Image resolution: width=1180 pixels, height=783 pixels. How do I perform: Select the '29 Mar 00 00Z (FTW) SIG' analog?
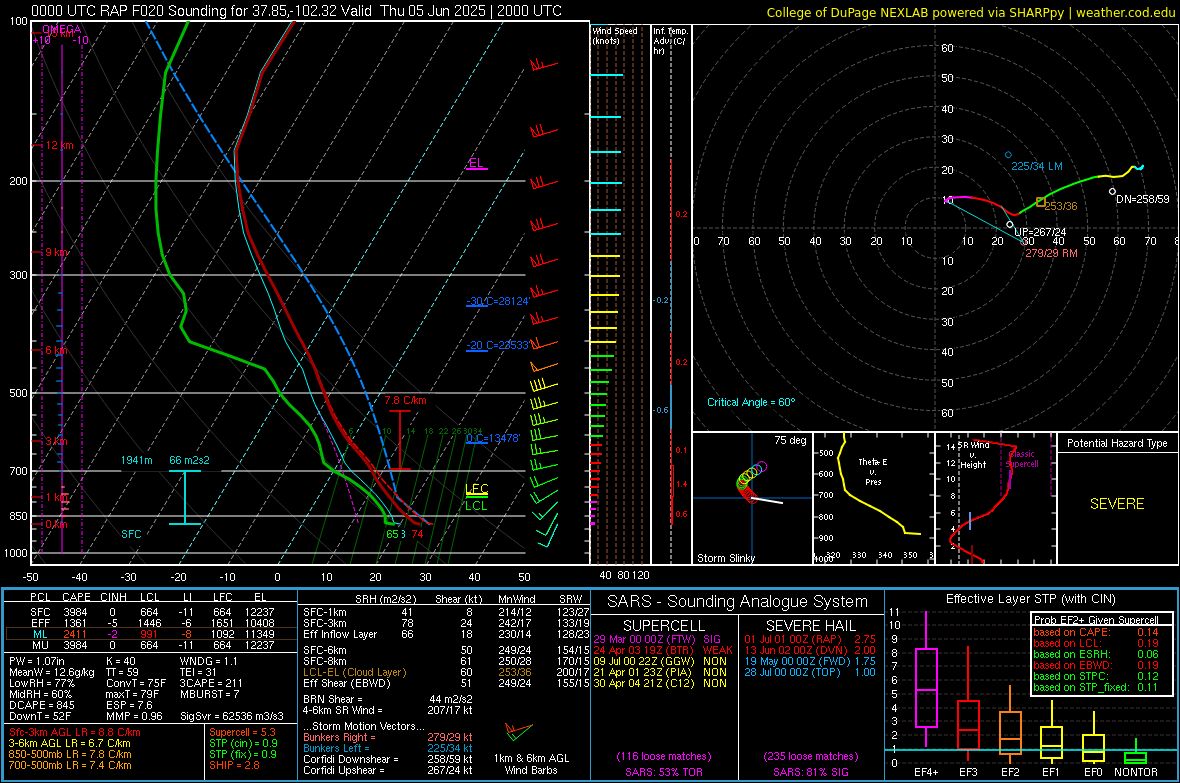(657, 639)
